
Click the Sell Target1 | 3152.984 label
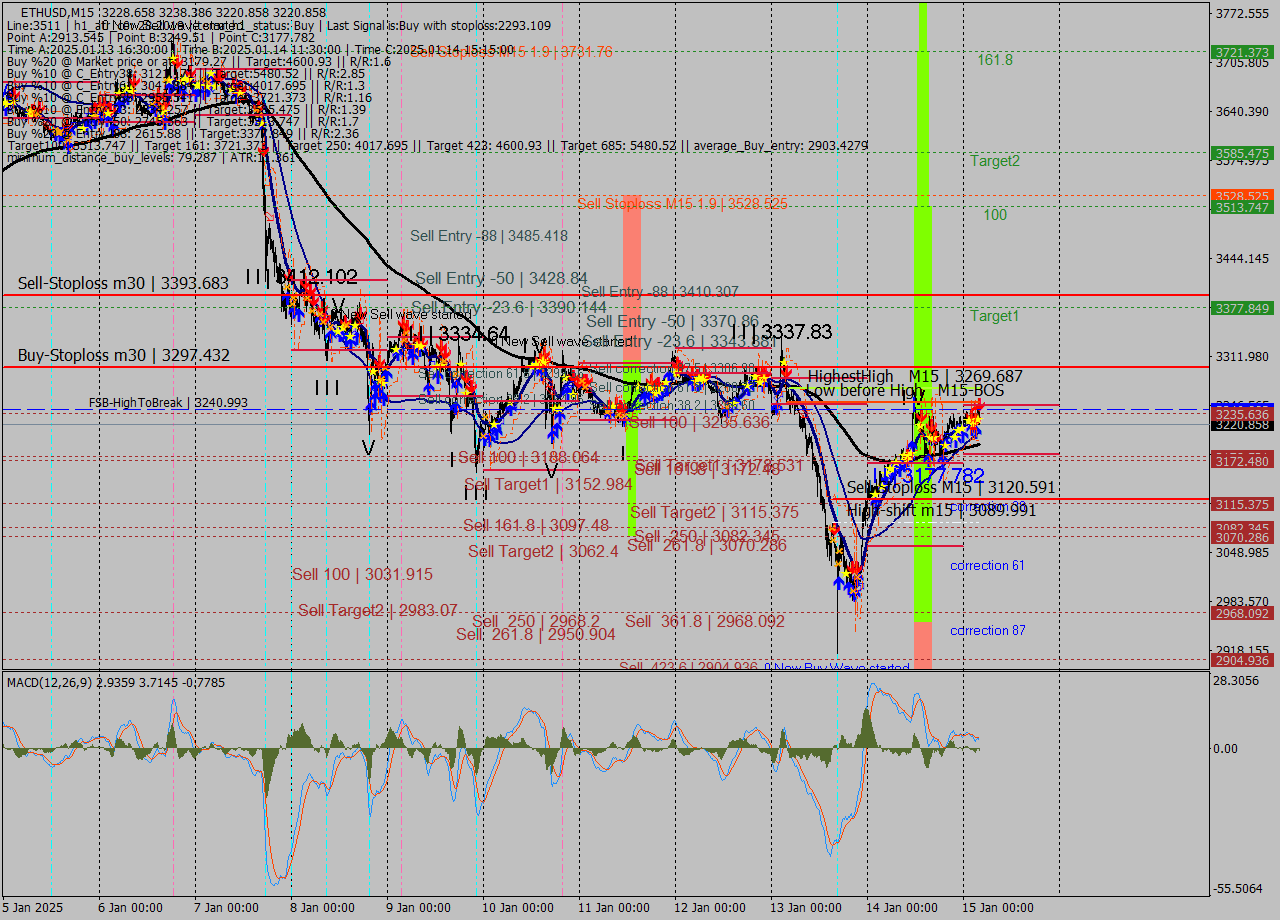click(548, 484)
